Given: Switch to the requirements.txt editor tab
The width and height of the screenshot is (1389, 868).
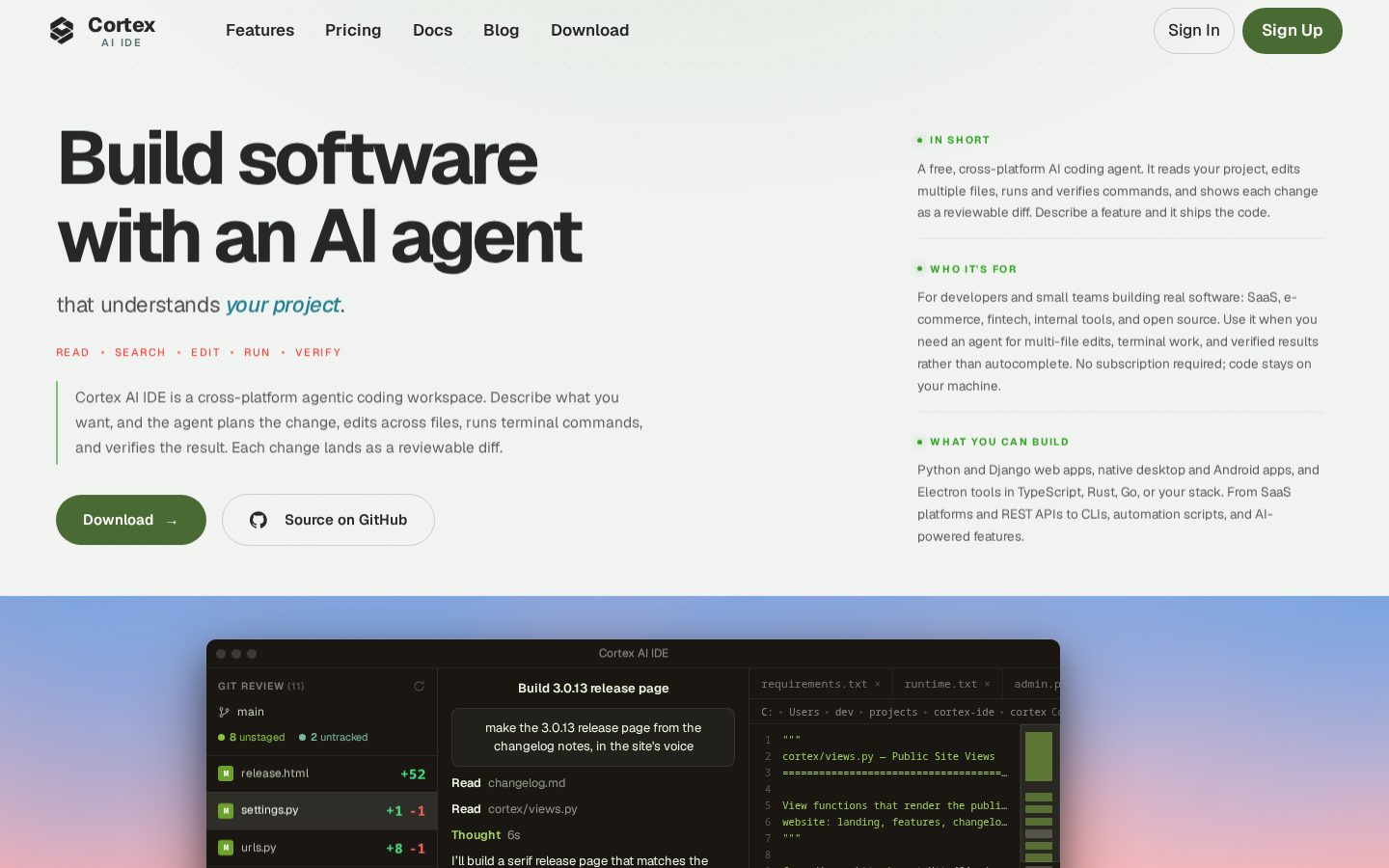Looking at the screenshot, I should click(821, 684).
